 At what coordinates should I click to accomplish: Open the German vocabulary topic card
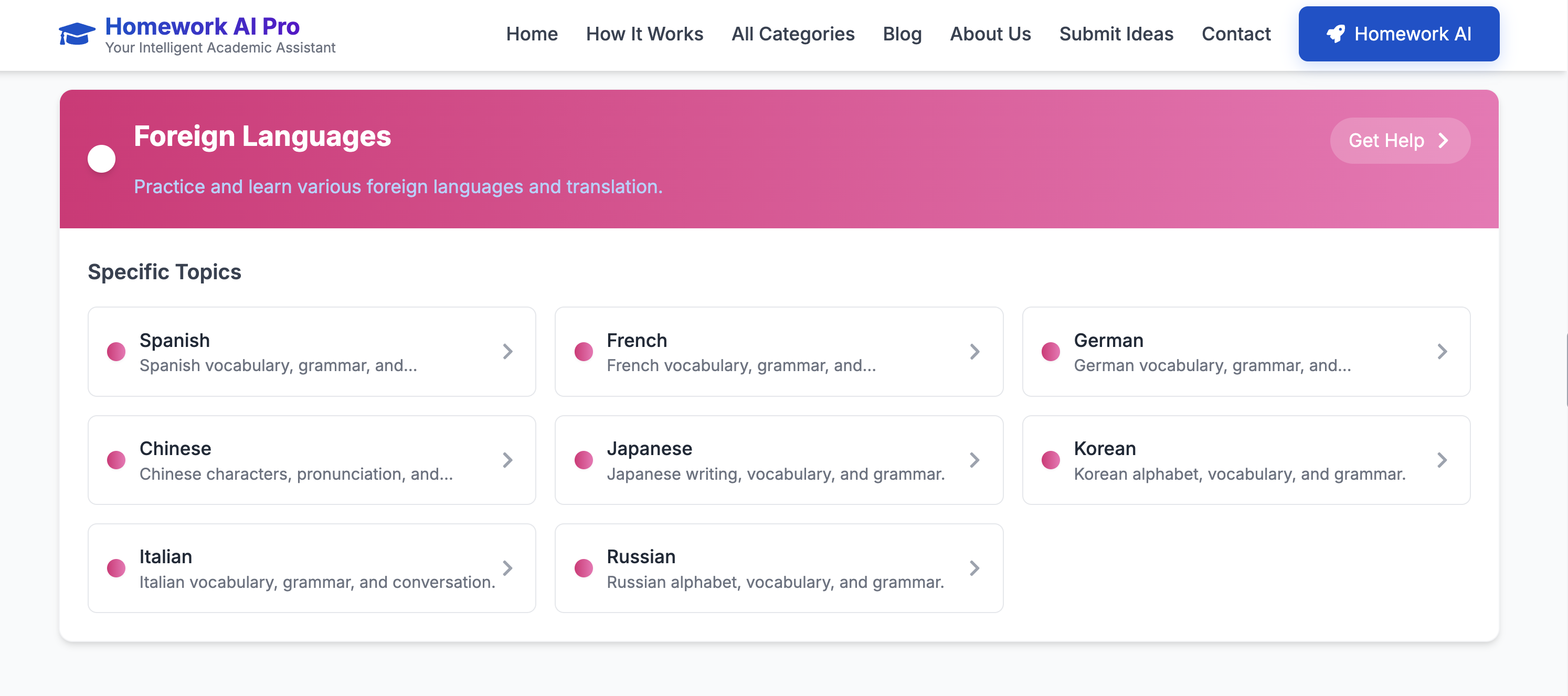point(1245,351)
